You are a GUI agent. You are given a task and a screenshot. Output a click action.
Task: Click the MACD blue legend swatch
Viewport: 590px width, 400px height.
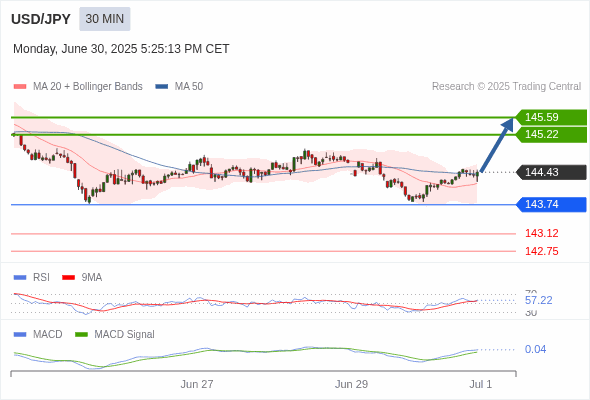click(20, 334)
